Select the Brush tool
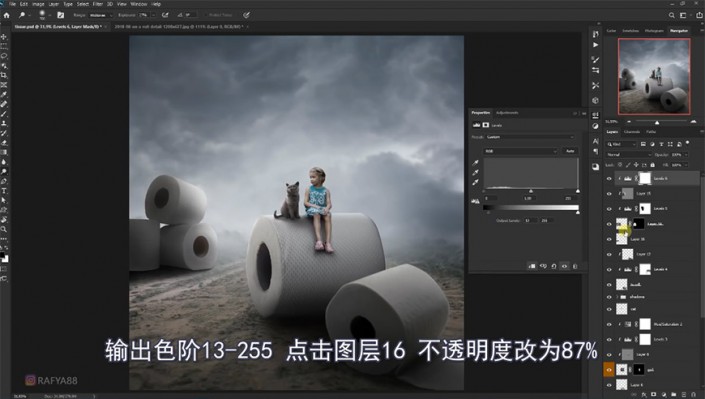705x399 pixels. point(4,113)
